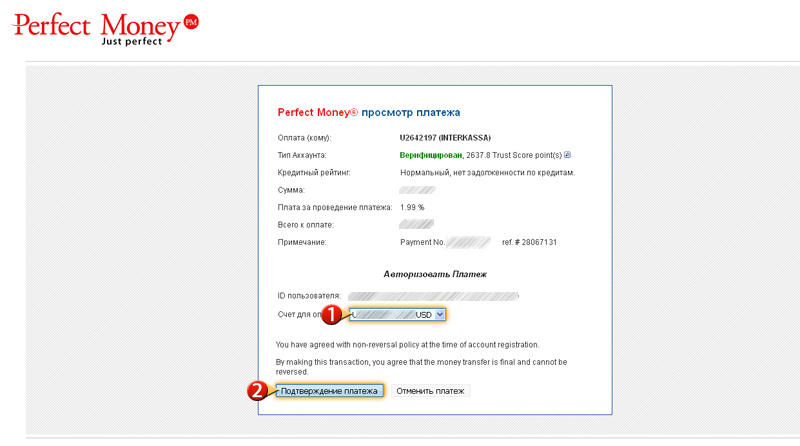The image size is (800, 446).
Task: Open the Trust Score info icon
Action: click(x=567, y=155)
